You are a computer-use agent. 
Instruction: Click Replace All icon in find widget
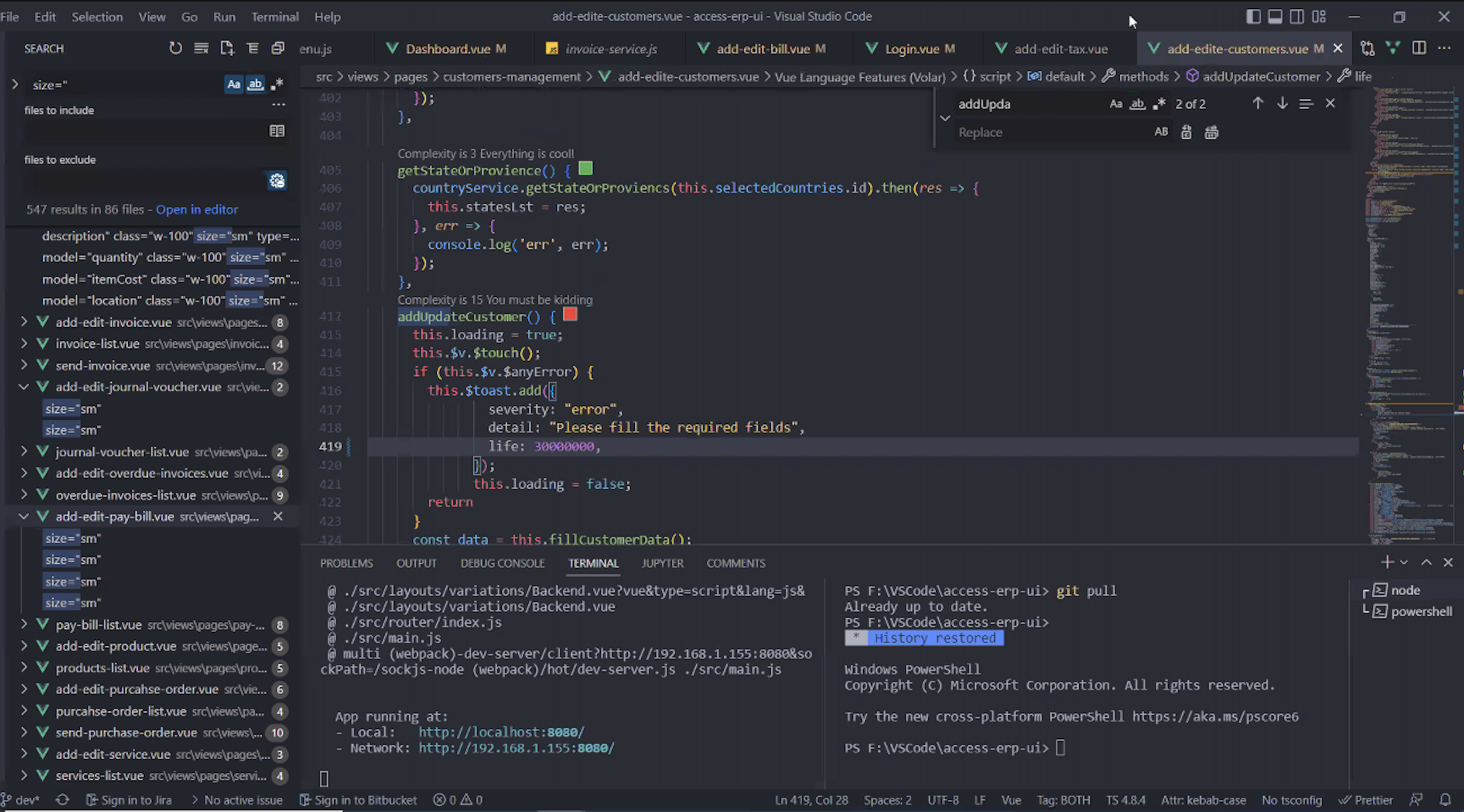(x=1211, y=132)
